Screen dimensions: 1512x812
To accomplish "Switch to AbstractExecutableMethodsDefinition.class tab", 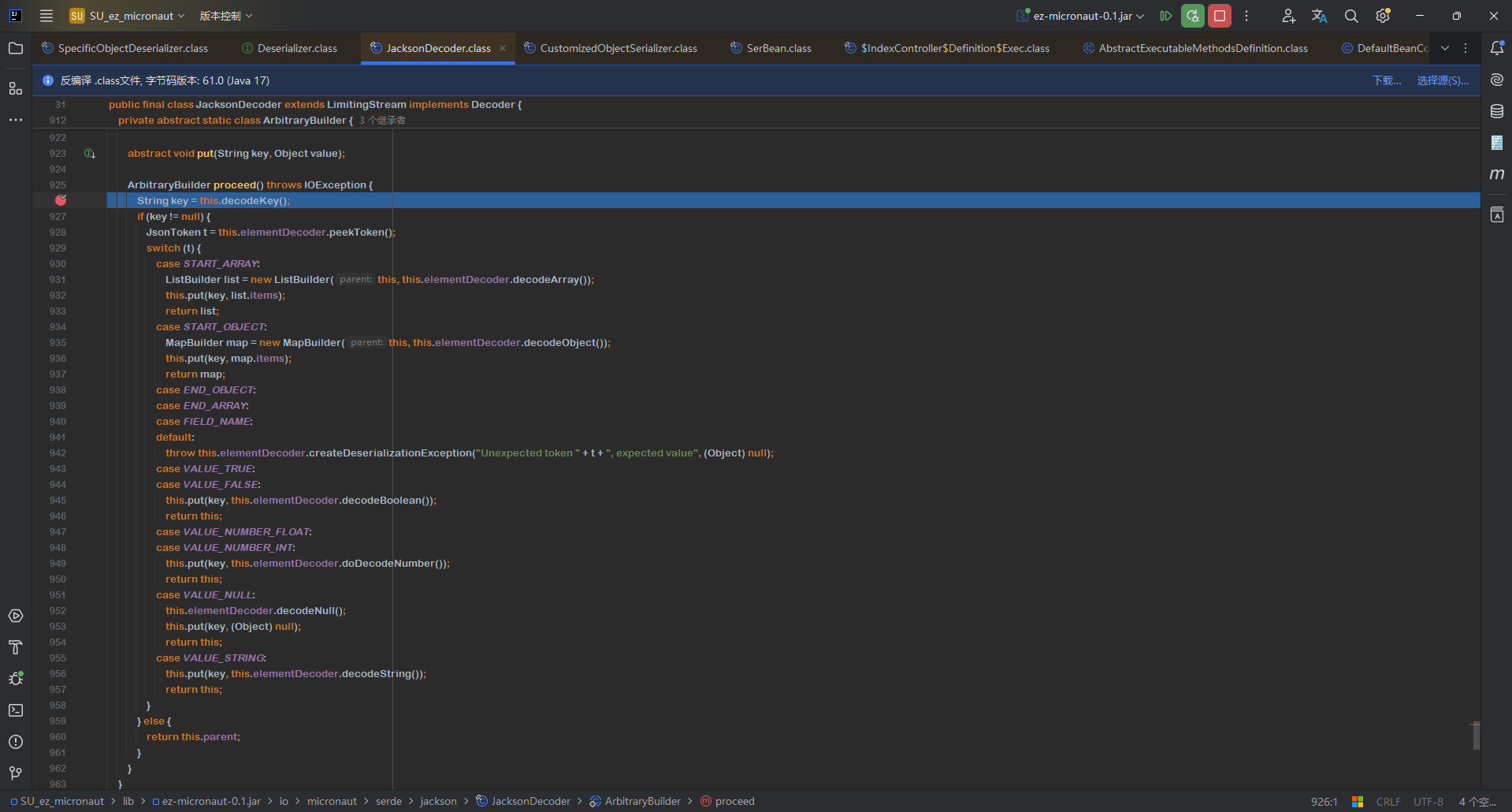I will (x=1195, y=48).
